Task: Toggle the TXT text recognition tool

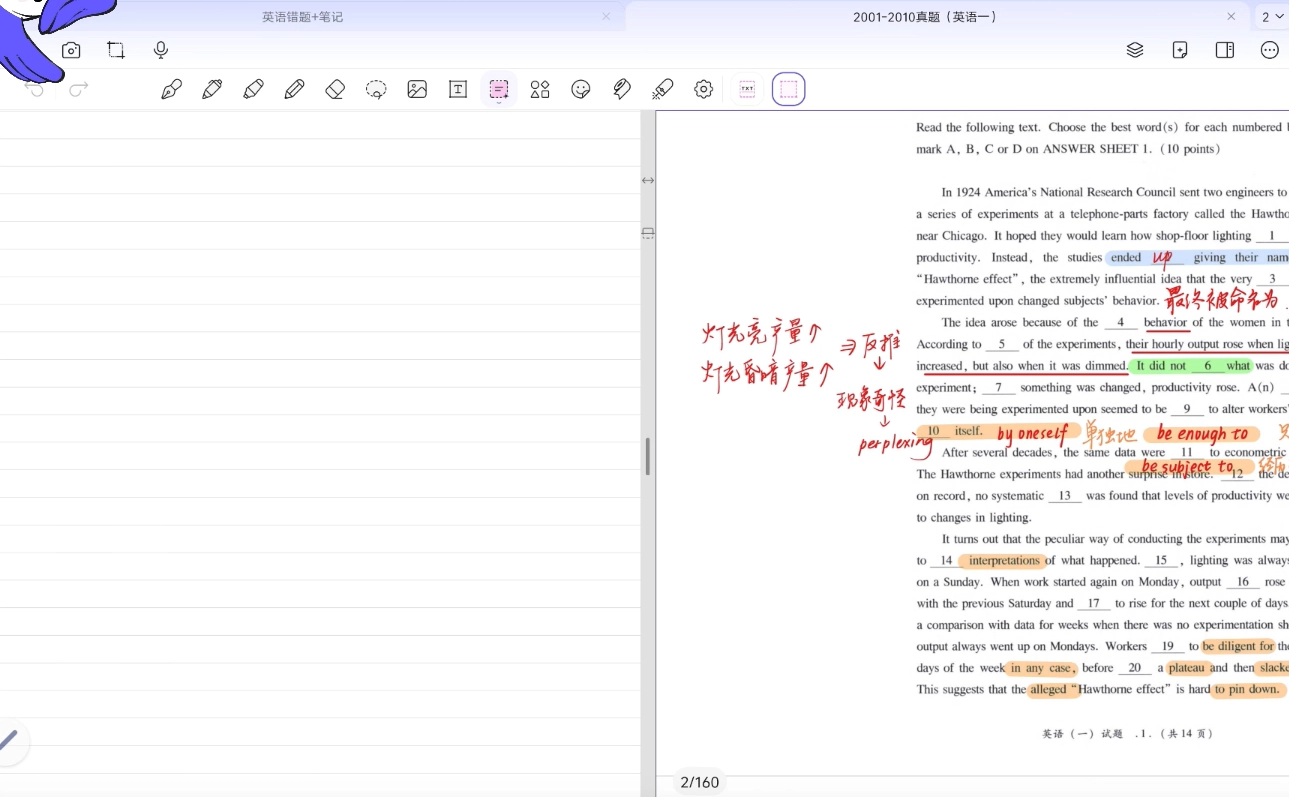Action: point(747,90)
